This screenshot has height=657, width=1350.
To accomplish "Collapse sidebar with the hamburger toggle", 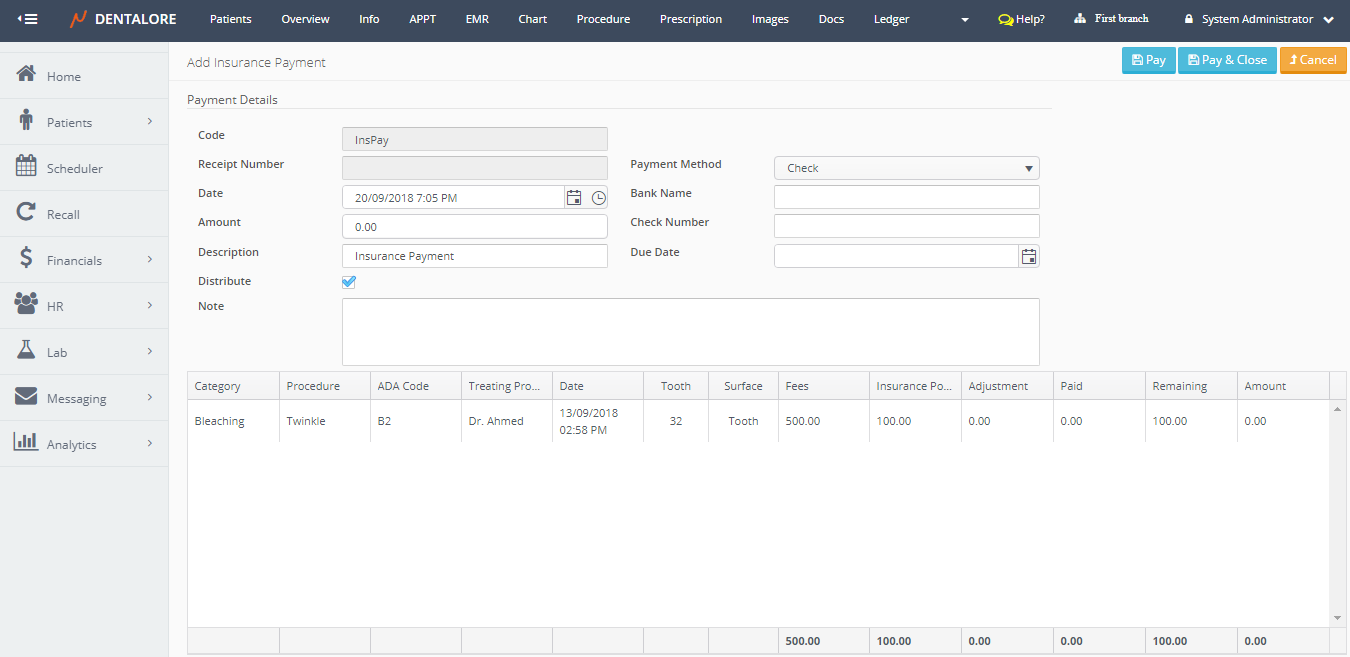I will click(28, 19).
